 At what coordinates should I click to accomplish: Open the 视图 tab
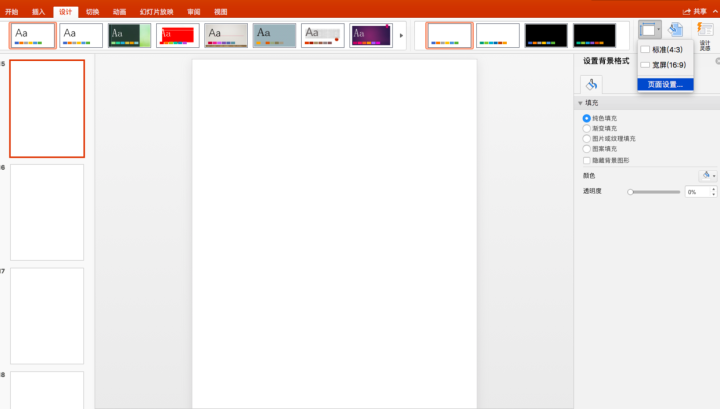click(x=220, y=12)
